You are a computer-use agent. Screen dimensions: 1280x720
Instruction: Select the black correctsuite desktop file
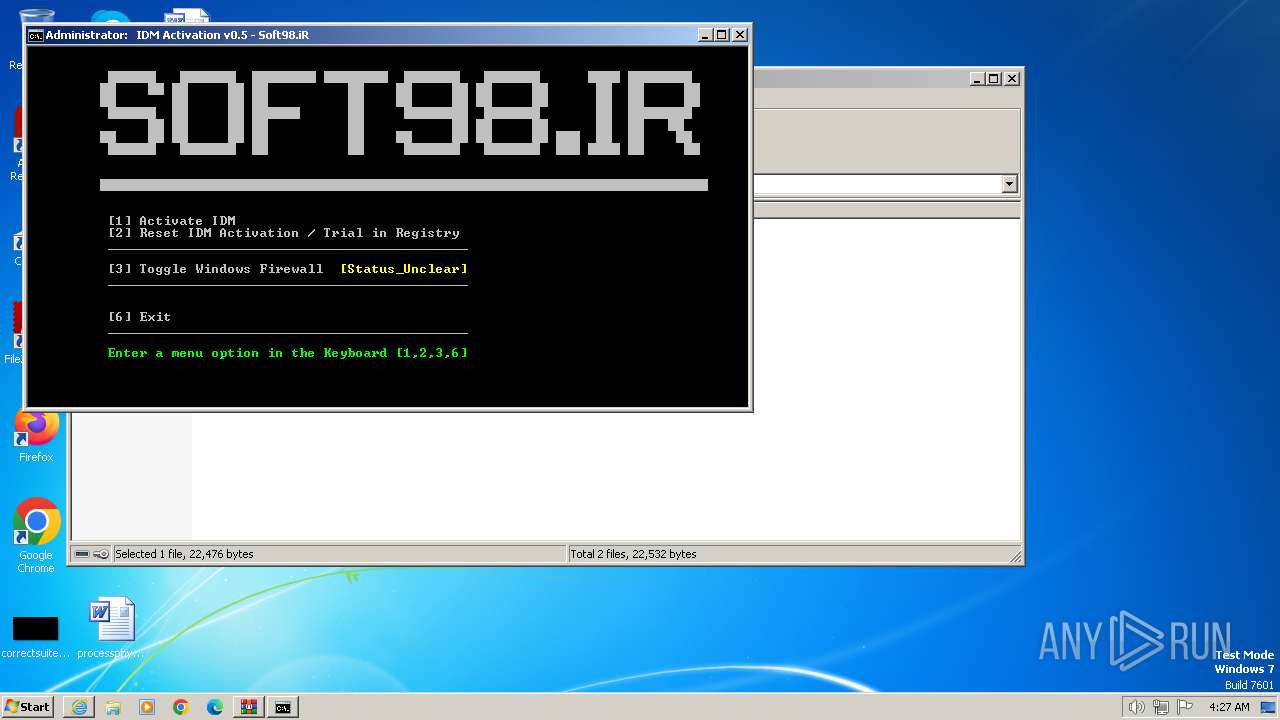(36, 636)
